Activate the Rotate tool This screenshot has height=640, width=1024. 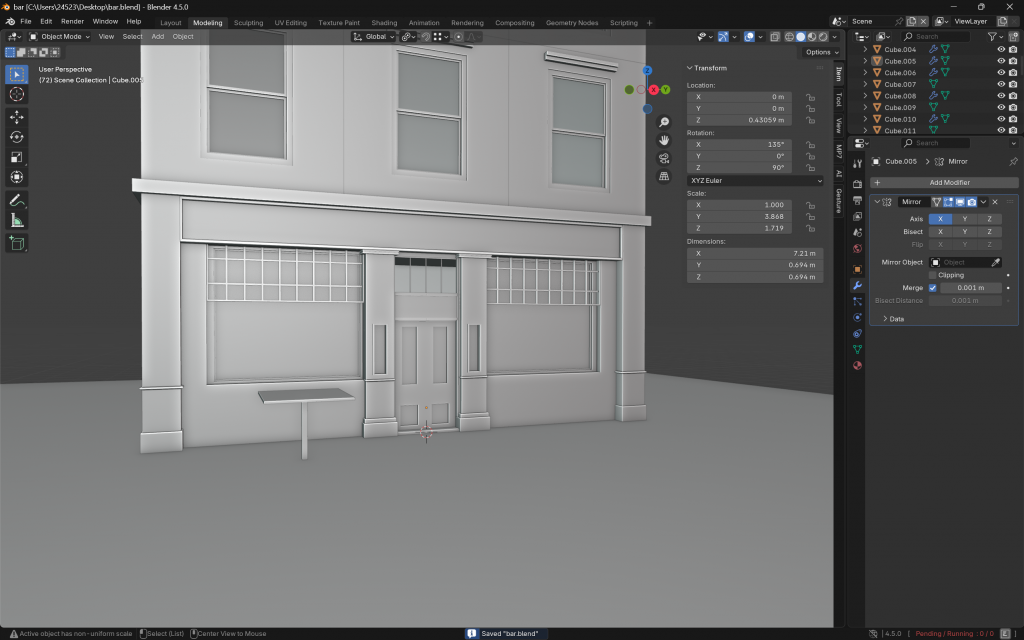(x=17, y=137)
